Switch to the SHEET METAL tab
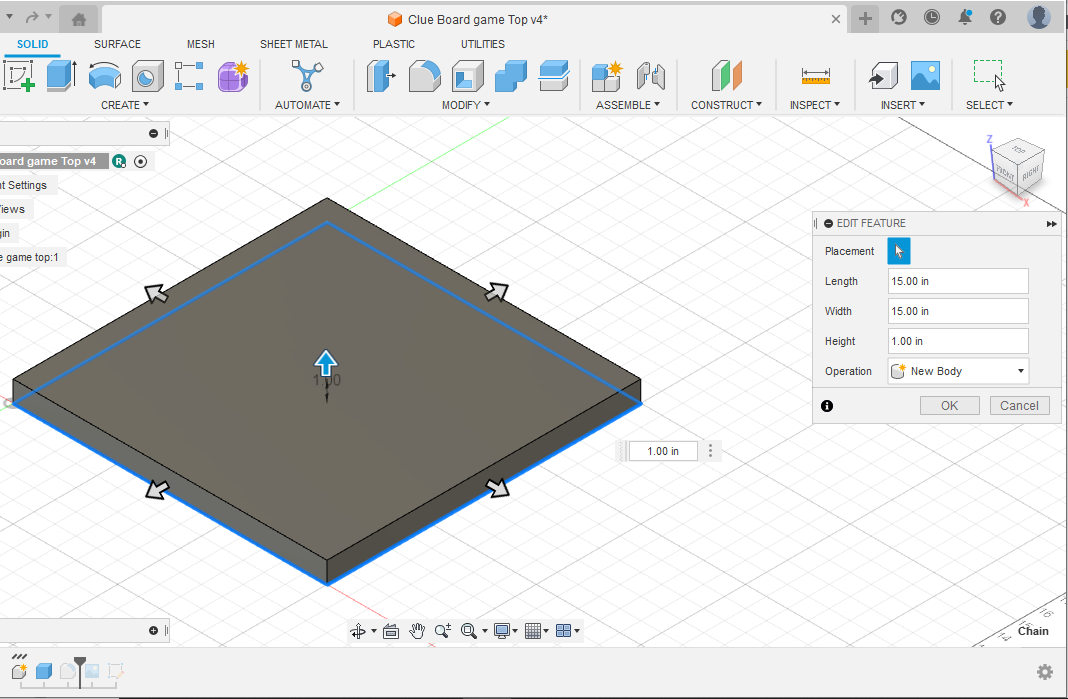 coord(294,44)
